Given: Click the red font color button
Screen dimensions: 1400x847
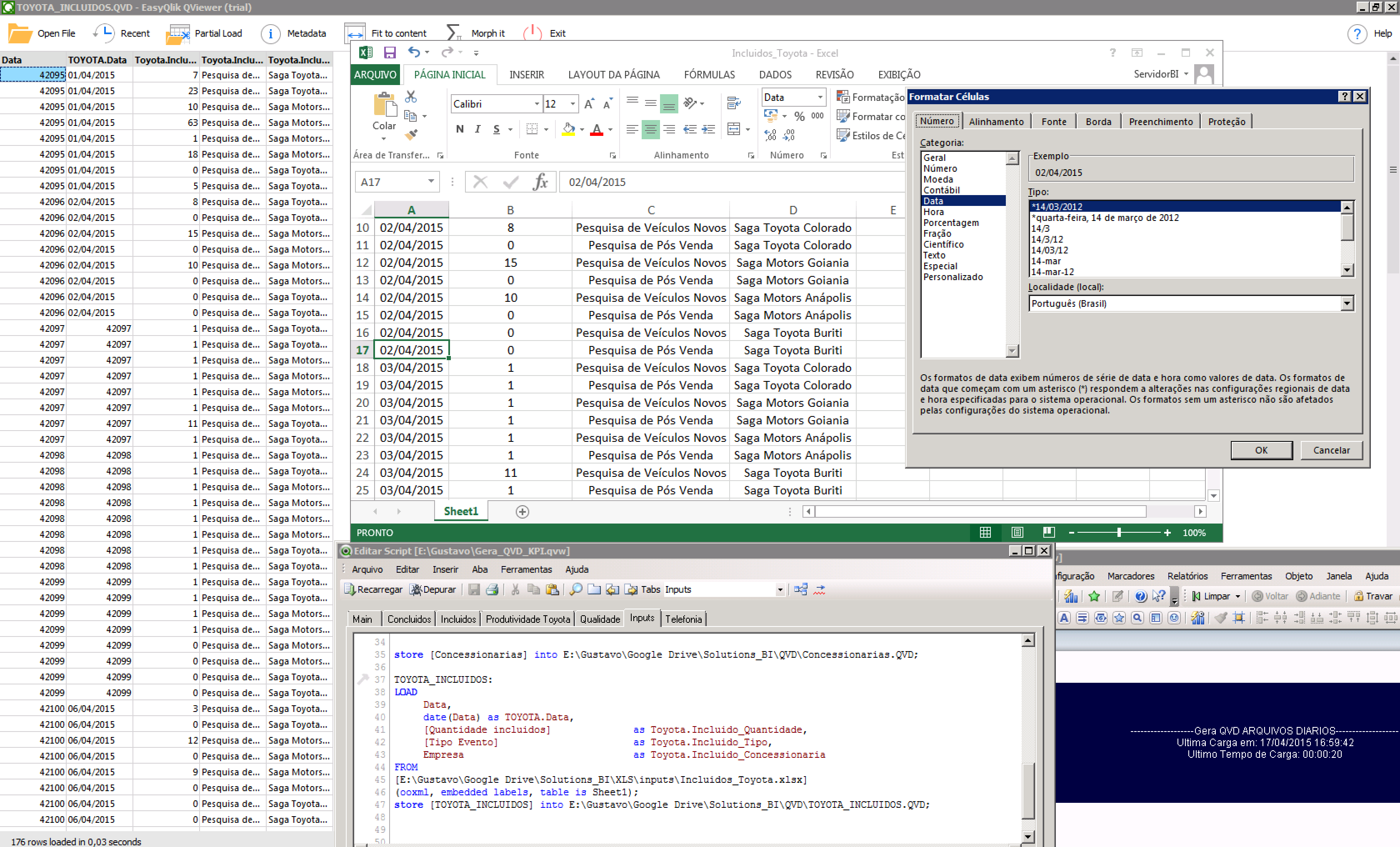Looking at the screenshot, I should click(596, 130).
